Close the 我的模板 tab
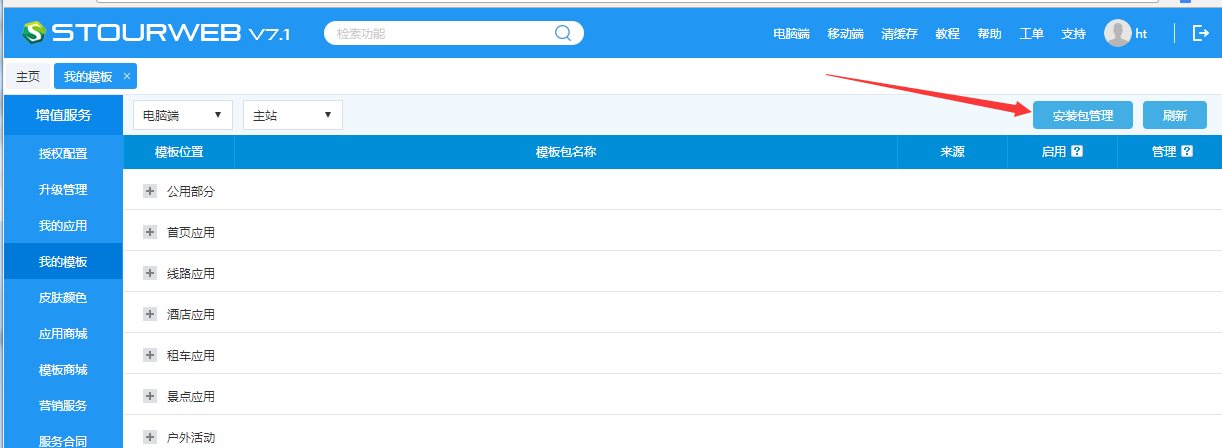 point(127,76)
